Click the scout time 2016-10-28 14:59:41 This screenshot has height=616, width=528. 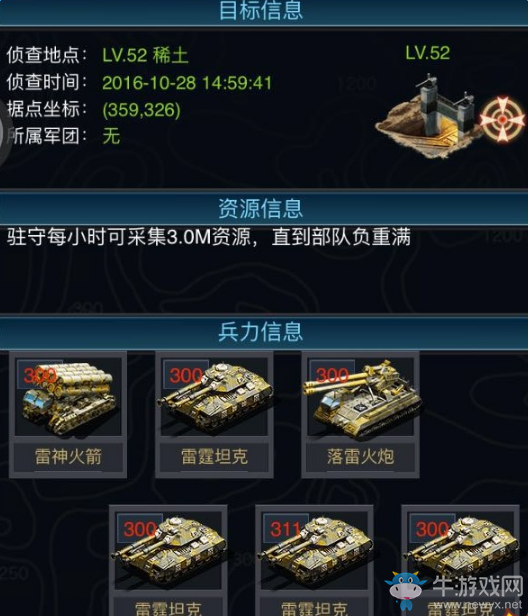click(x=187, y=83)
